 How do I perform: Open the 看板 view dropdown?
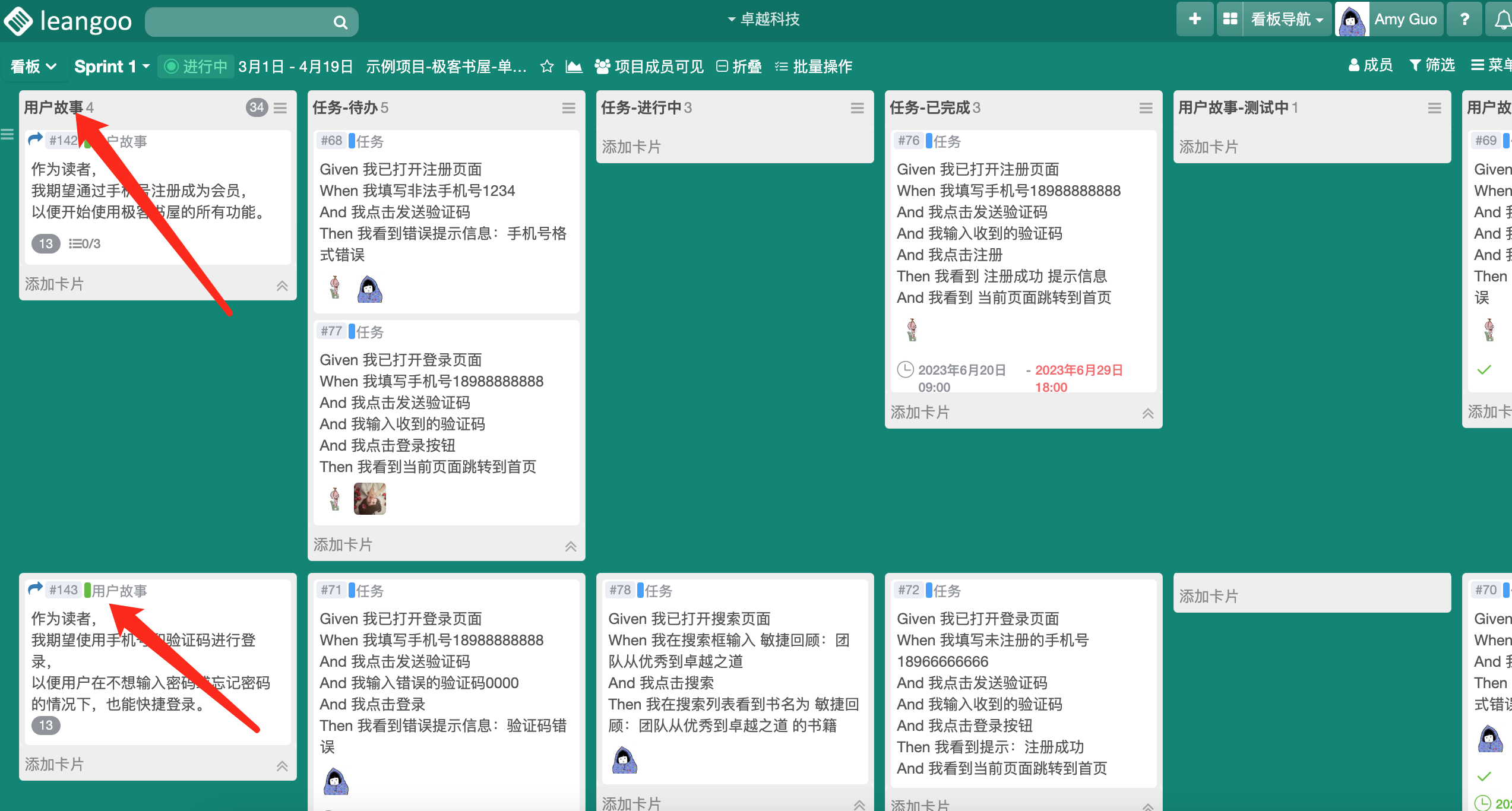[x=33, y=66]
